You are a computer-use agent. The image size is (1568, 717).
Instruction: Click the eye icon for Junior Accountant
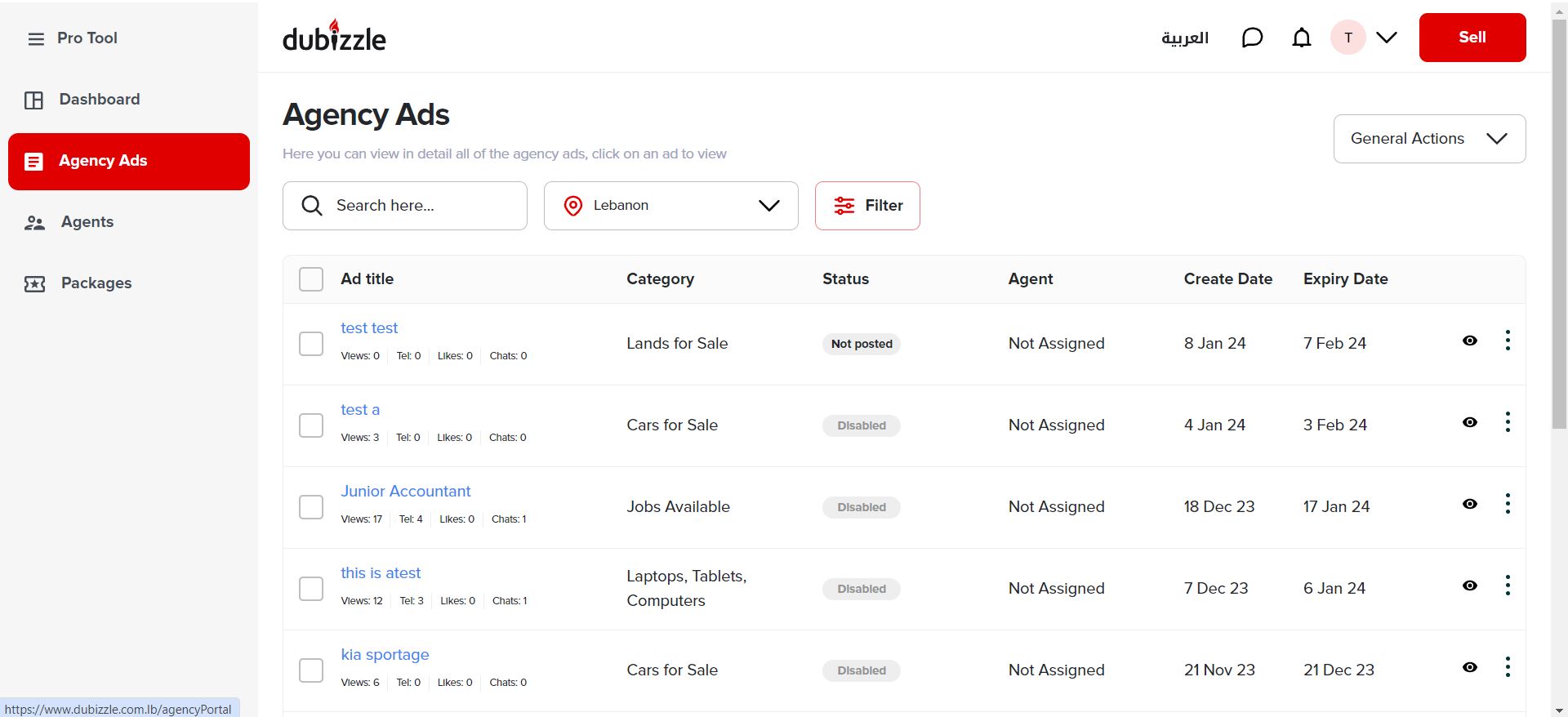[x=1470, y=504]
